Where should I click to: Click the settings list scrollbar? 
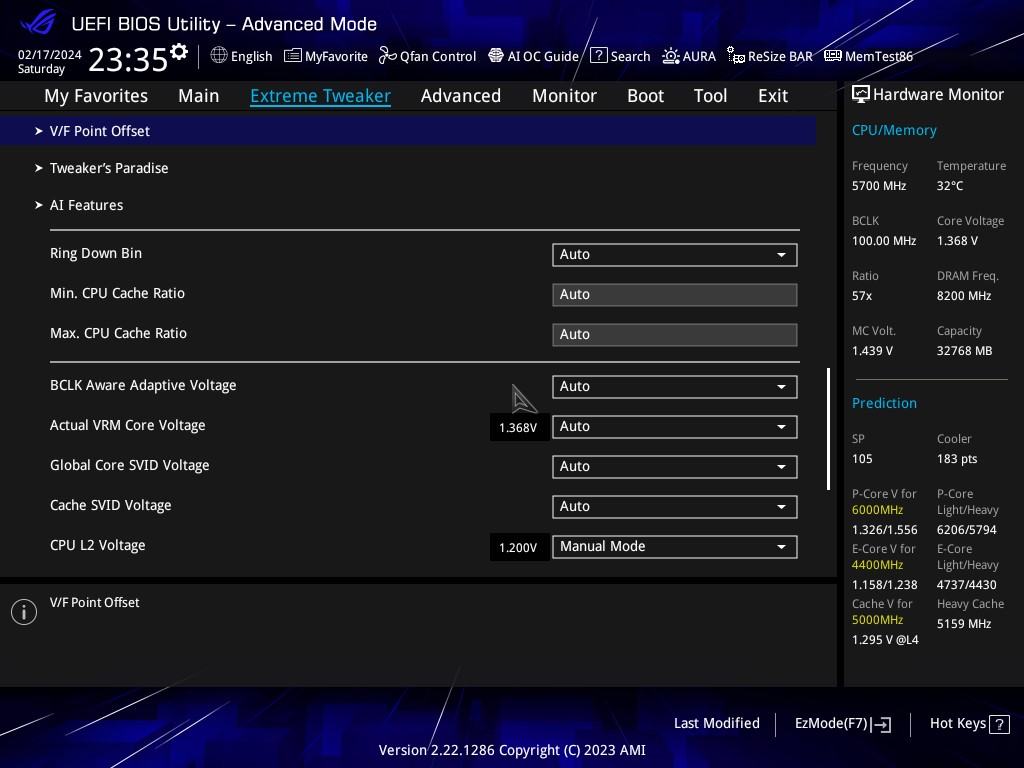829,429
